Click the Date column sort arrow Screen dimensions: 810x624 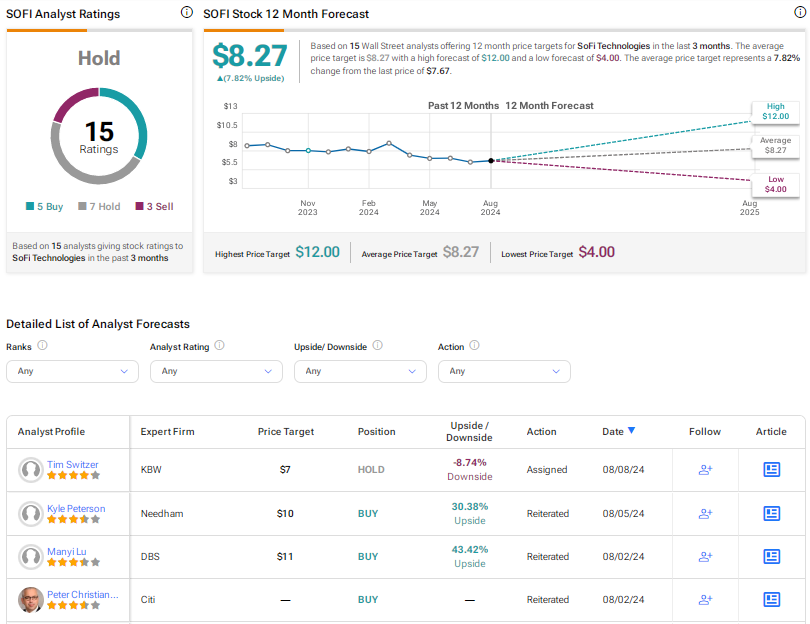click(631, 430)
